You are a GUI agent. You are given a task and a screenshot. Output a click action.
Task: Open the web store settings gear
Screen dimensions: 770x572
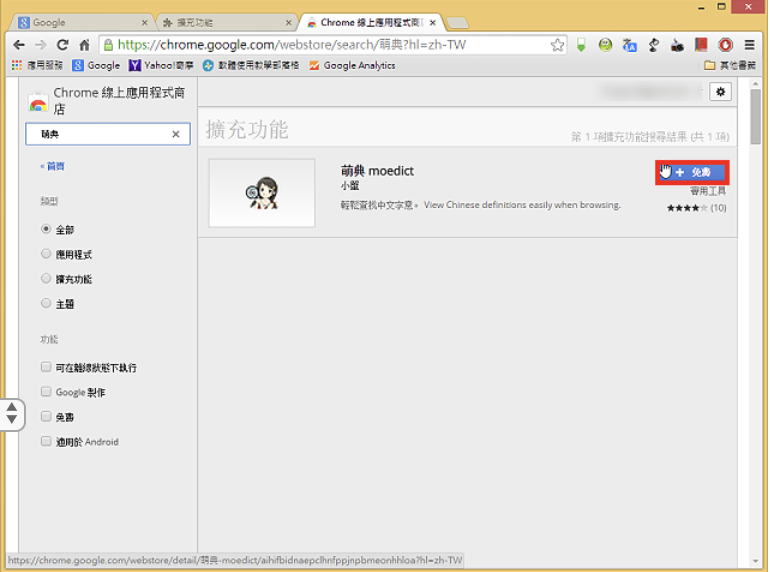coord(720,92)
